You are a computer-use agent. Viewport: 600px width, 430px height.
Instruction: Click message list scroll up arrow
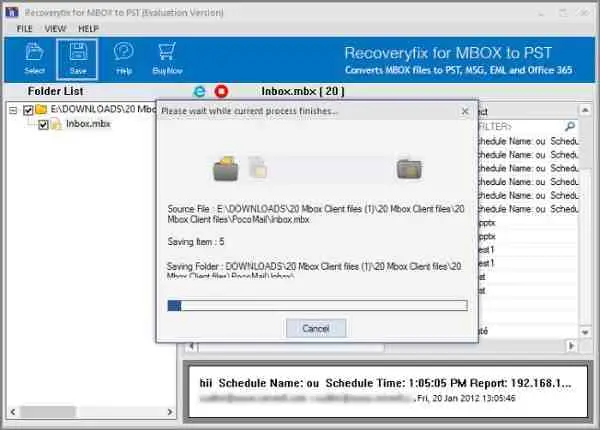point(585,111)
